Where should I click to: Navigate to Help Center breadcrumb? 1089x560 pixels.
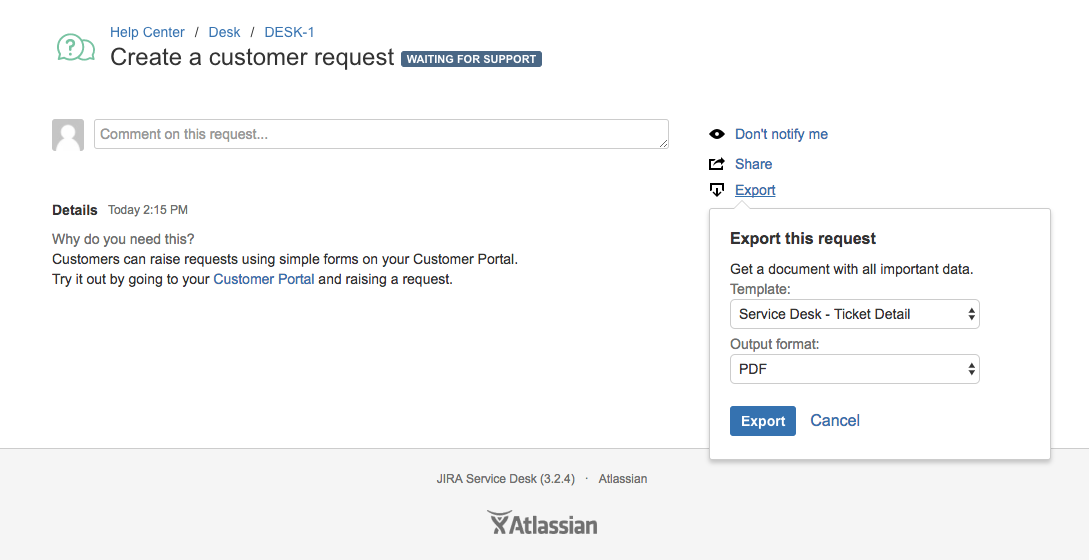(x=147, y=32)
